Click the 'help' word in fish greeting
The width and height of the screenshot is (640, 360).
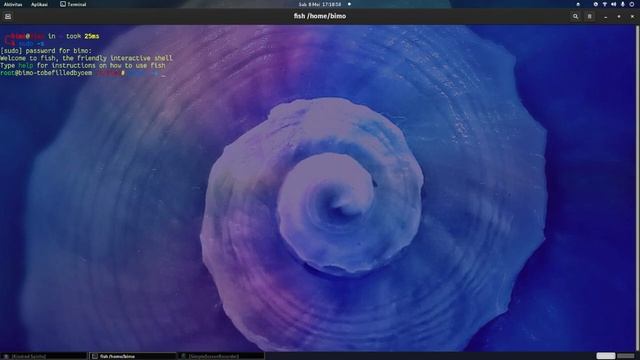26,66
